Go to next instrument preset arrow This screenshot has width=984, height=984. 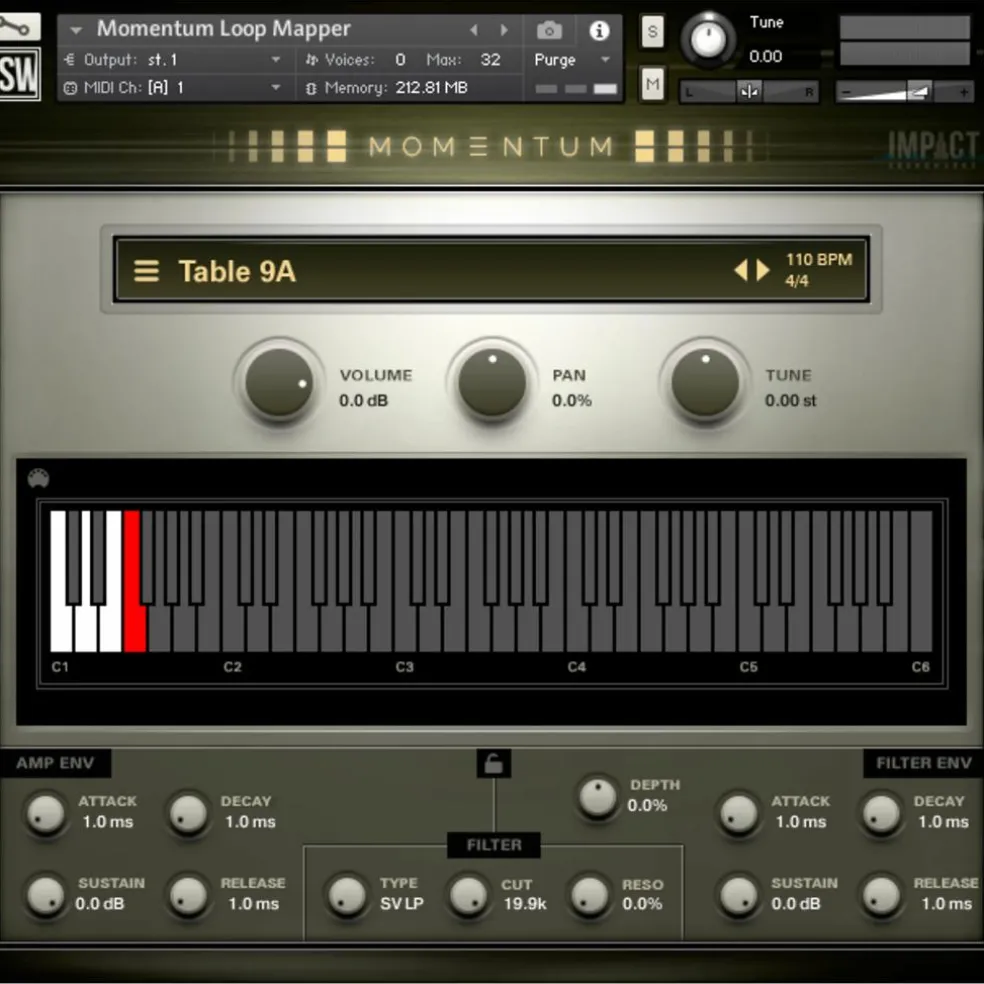pos(503,29)
